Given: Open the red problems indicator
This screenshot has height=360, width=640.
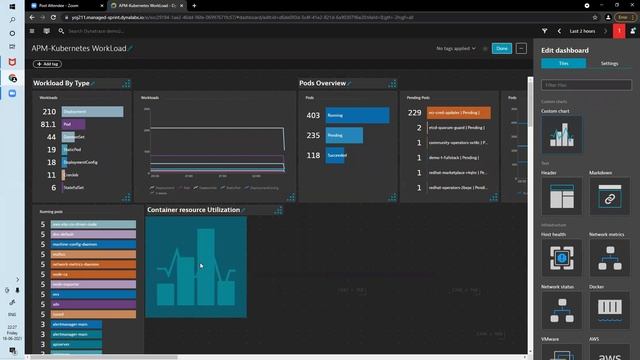Looking at the screenshot, I should (619, 31).
